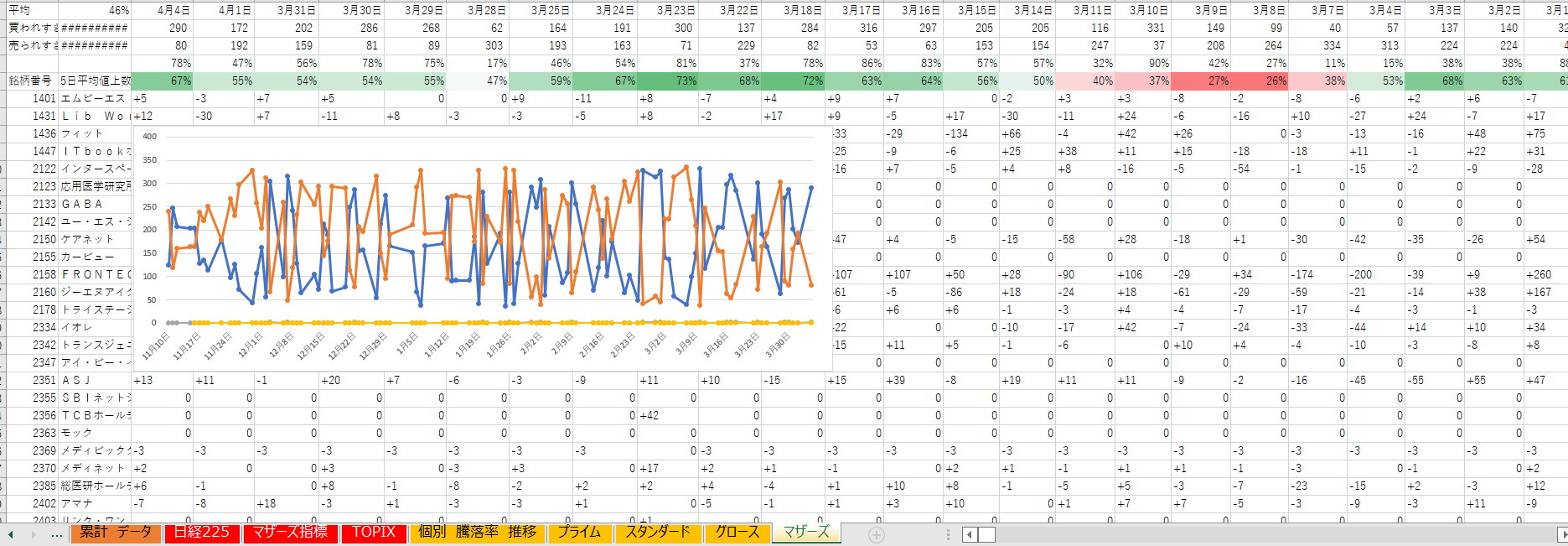Open the 累計 データ sheet tab
Viewport: 1568px width, 546px height.
(116, 533)
